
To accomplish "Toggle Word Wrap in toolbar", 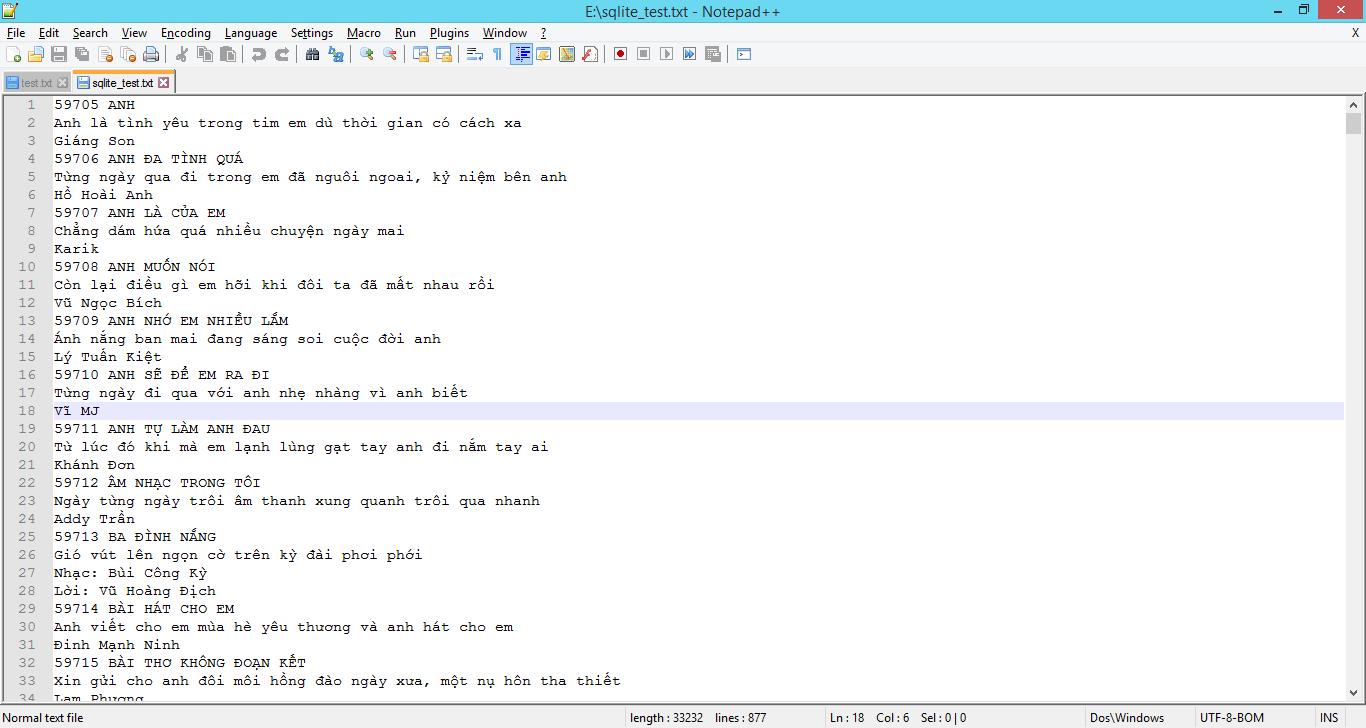I will [x=475, y=54].
